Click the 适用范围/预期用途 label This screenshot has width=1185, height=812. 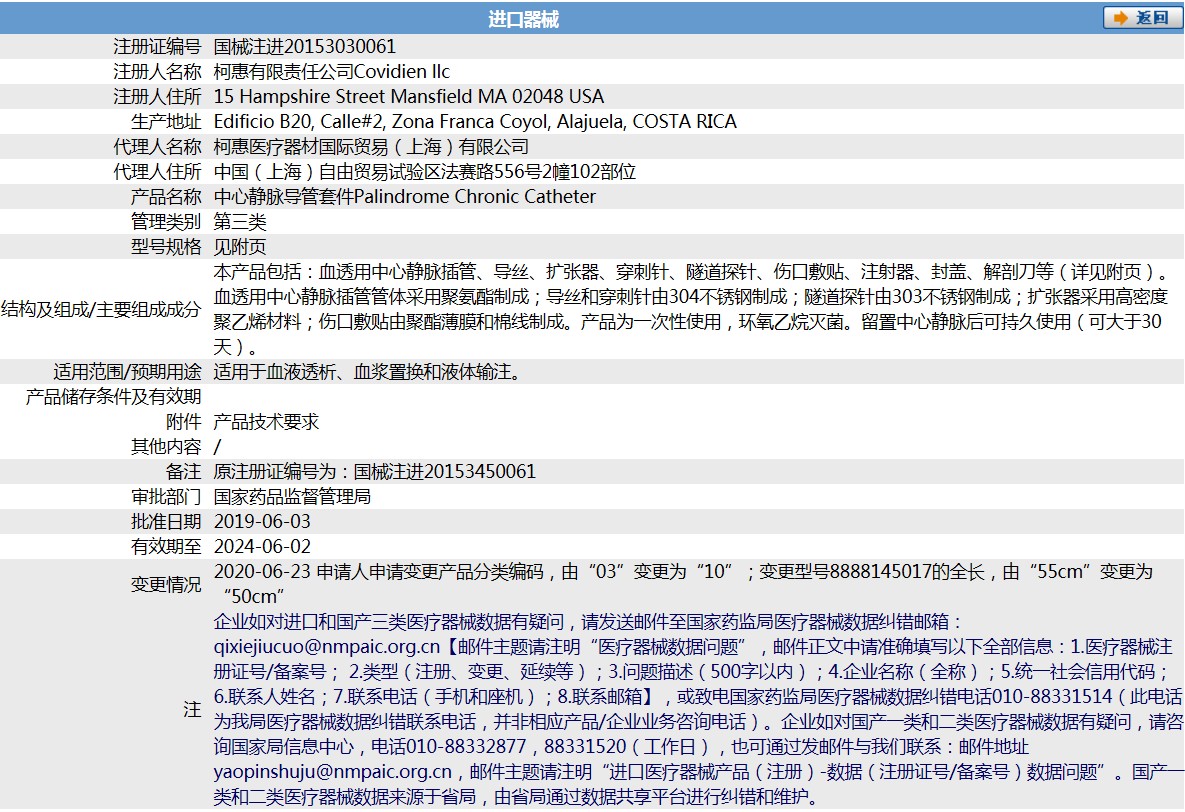point(127,372)
